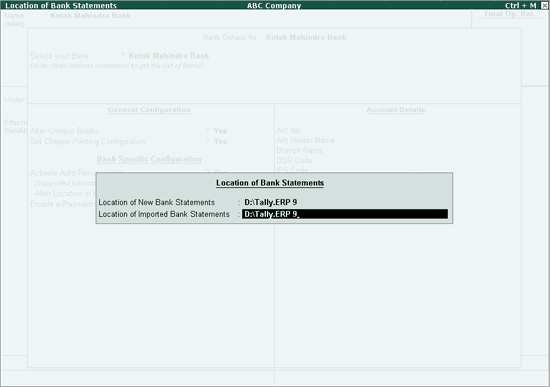This screenshot has height=387, width=550.
Task: Click the General Configuration heading
Action: tap(149, 110)
